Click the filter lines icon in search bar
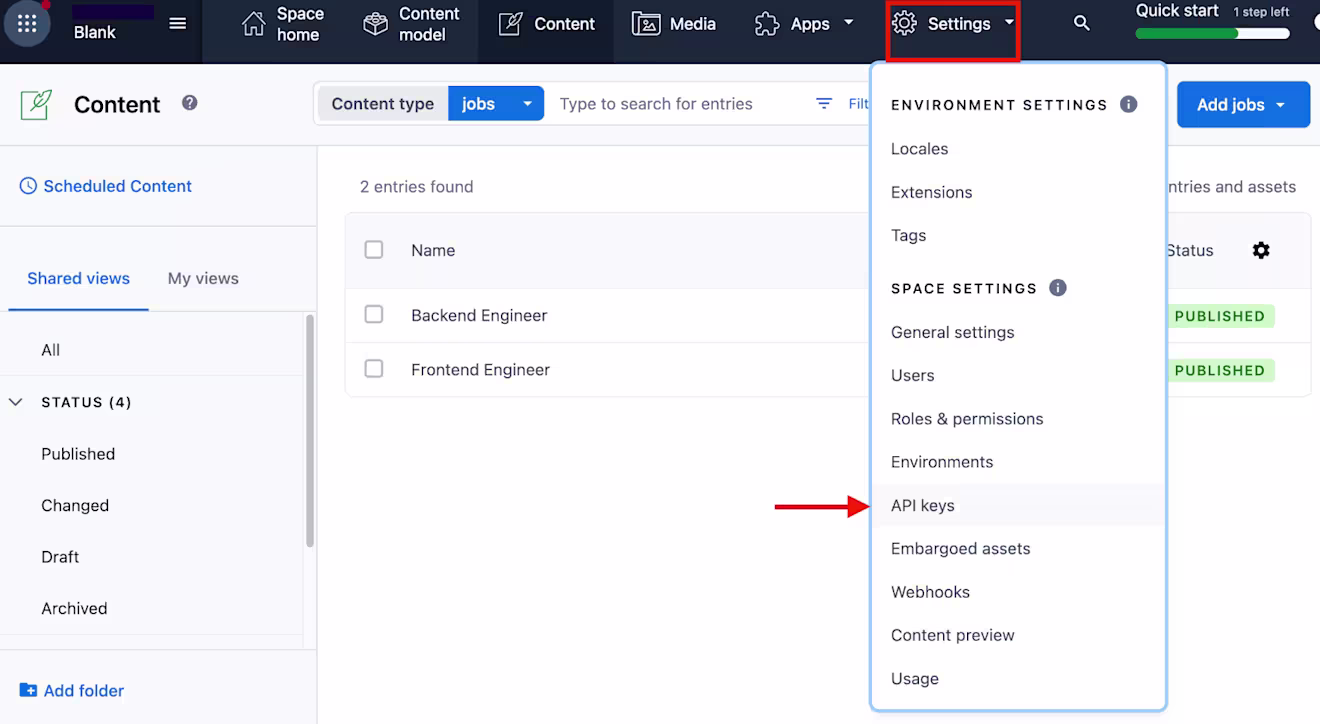 pyautogui.click(x=824, y=104)
